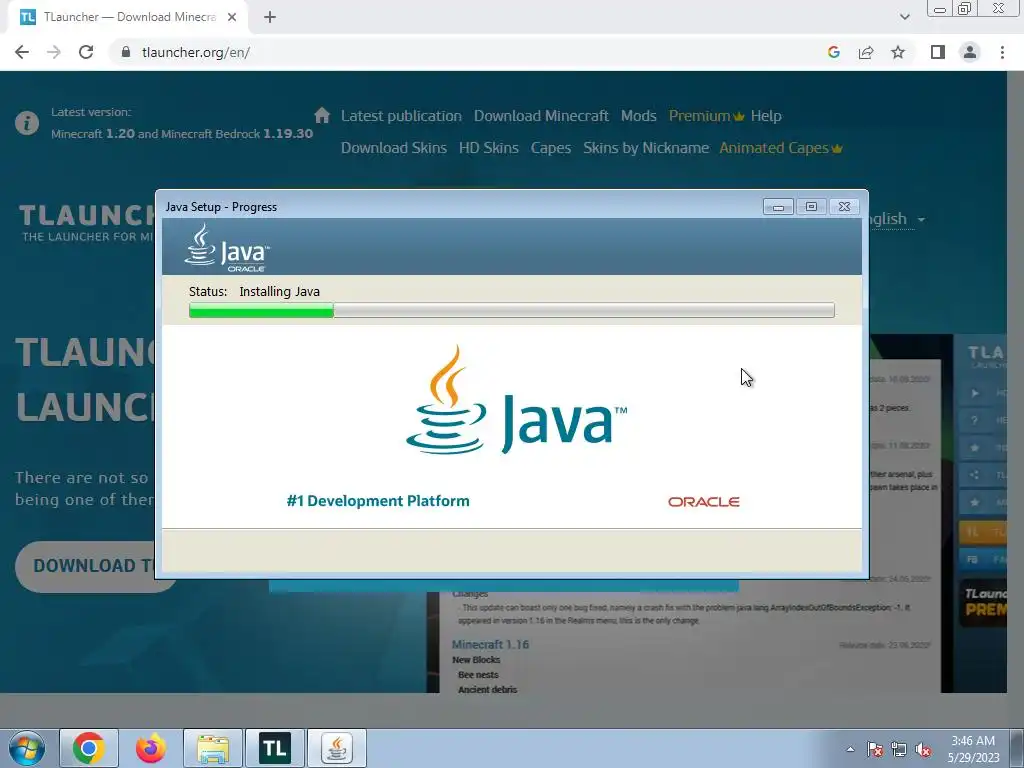
Task: Open the Help page
Action: [x=766, y=116]
